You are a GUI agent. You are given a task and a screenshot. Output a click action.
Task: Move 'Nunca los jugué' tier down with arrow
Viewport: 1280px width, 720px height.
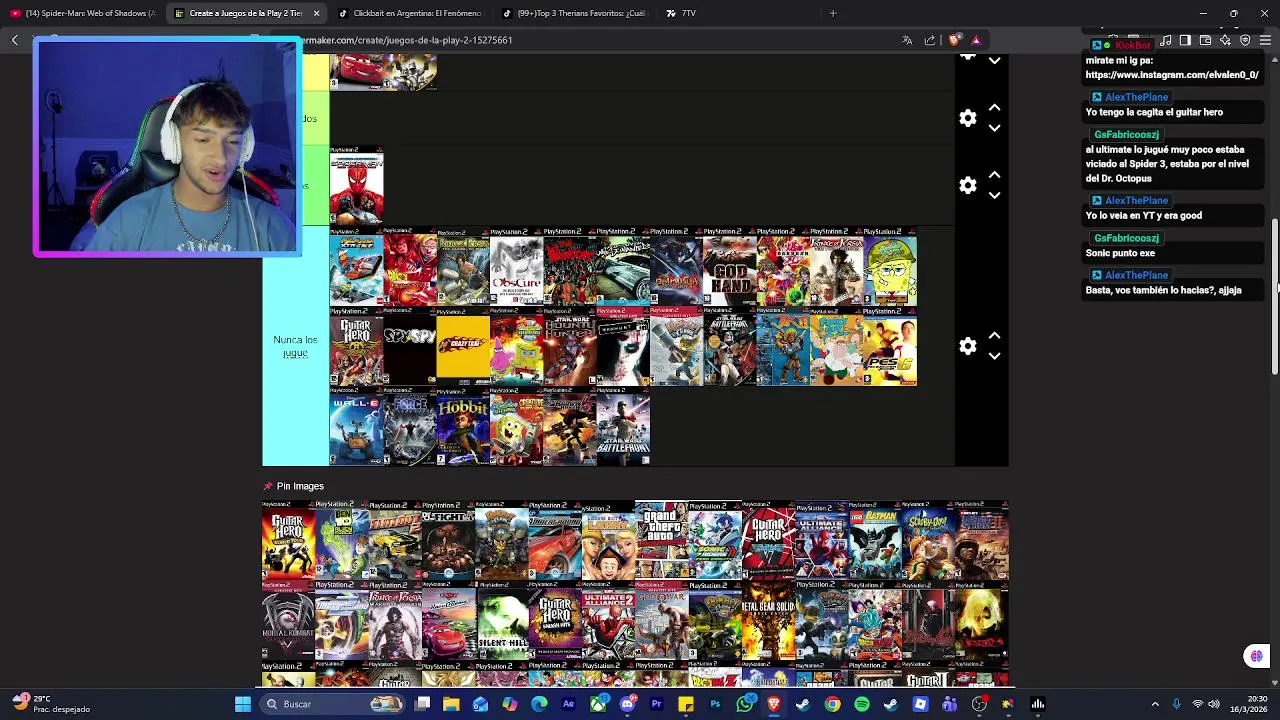click(994, 356)
